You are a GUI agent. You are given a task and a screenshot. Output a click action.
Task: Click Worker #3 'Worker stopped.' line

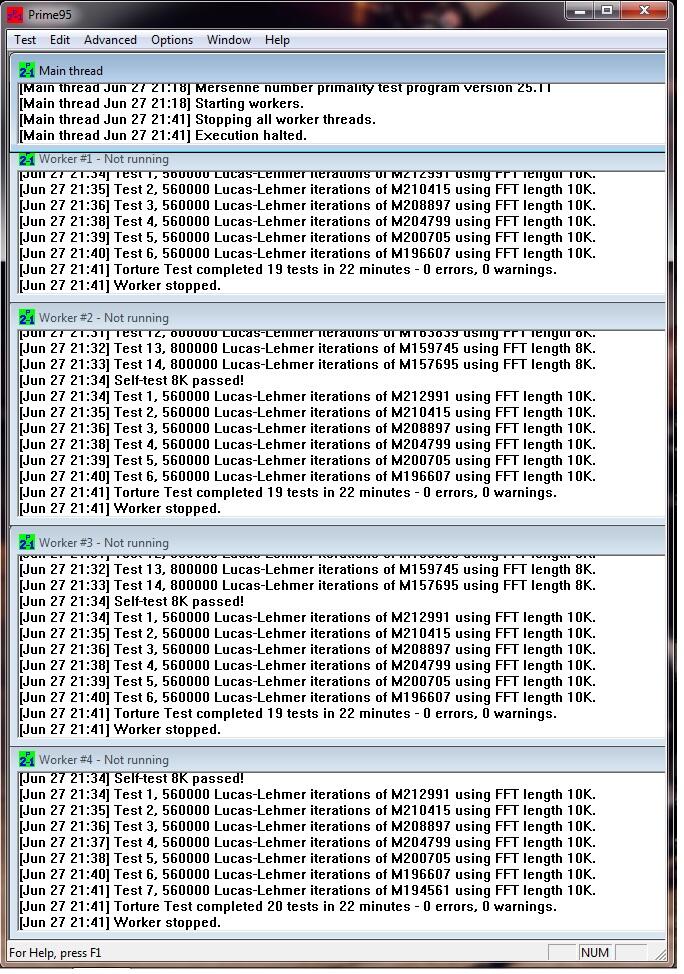pyautogui.click(x=120, y=730)
